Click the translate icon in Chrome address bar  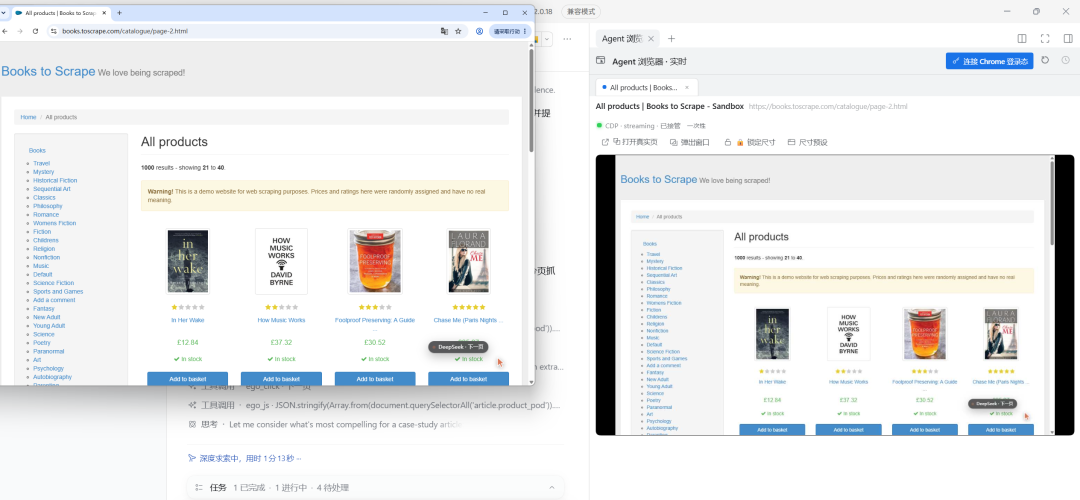pyautogui.click(x=444, y=31)
